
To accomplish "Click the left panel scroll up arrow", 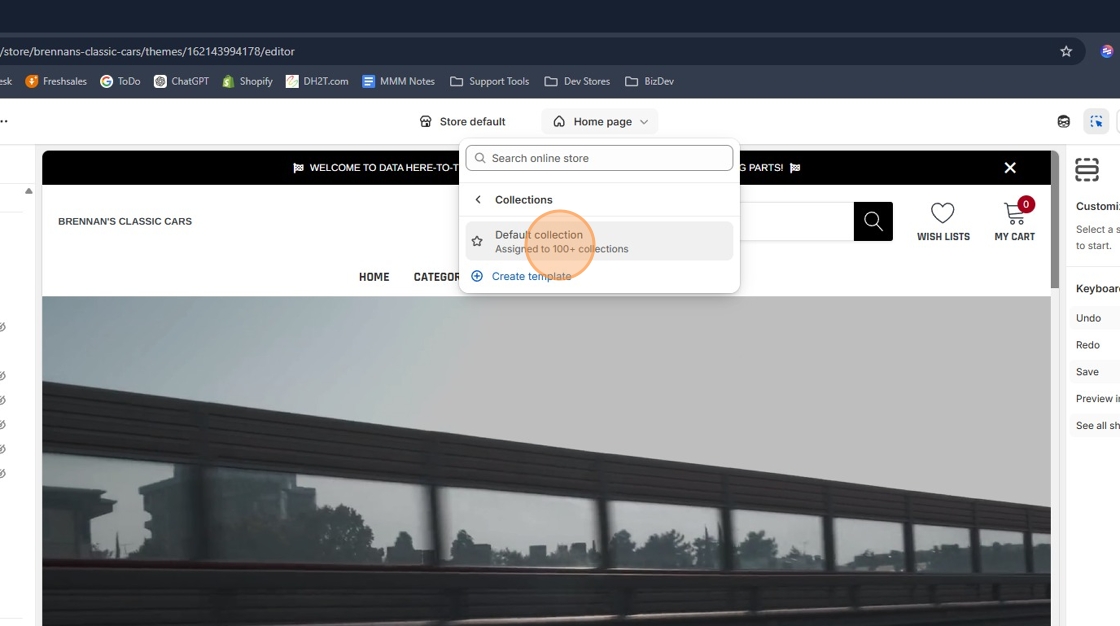I will coord(29,191).
